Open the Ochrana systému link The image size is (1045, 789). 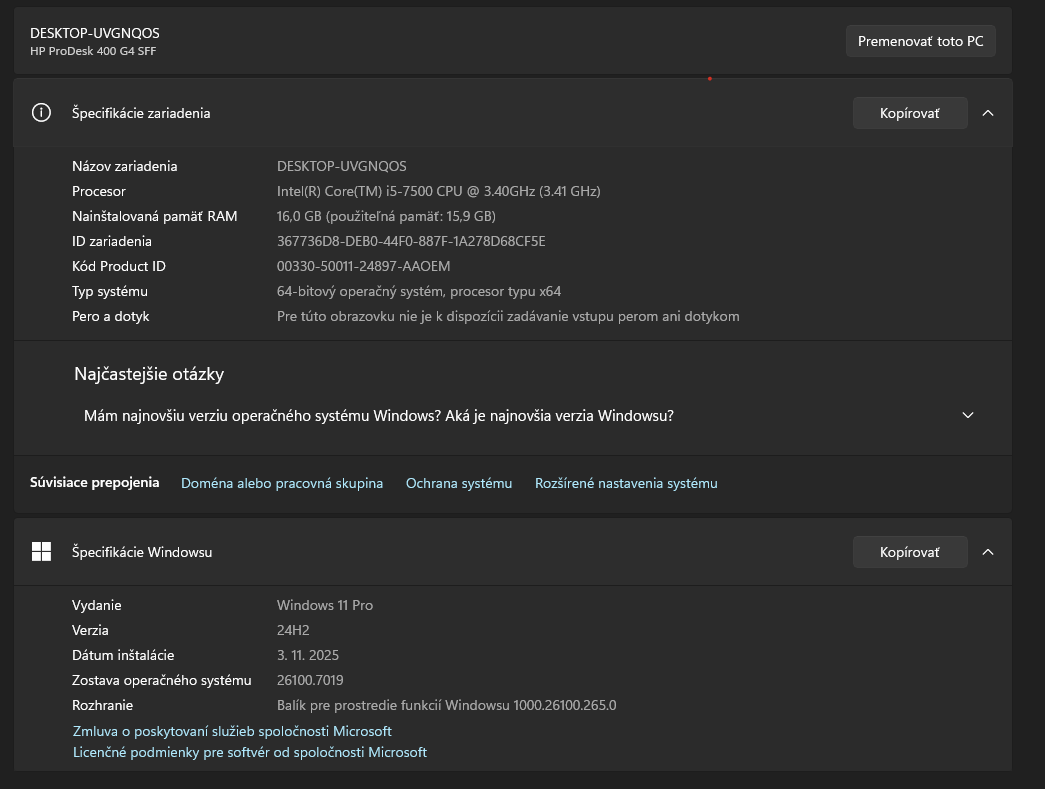(459, 483)
